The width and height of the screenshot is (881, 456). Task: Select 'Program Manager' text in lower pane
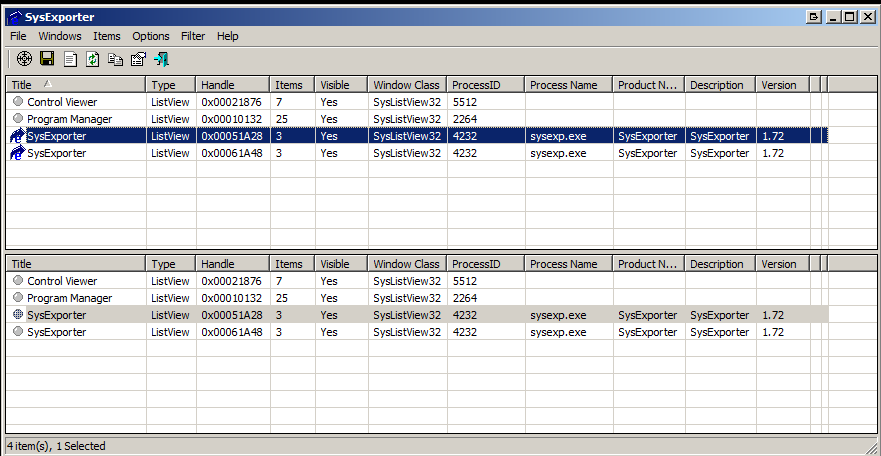tap(70, 298)
